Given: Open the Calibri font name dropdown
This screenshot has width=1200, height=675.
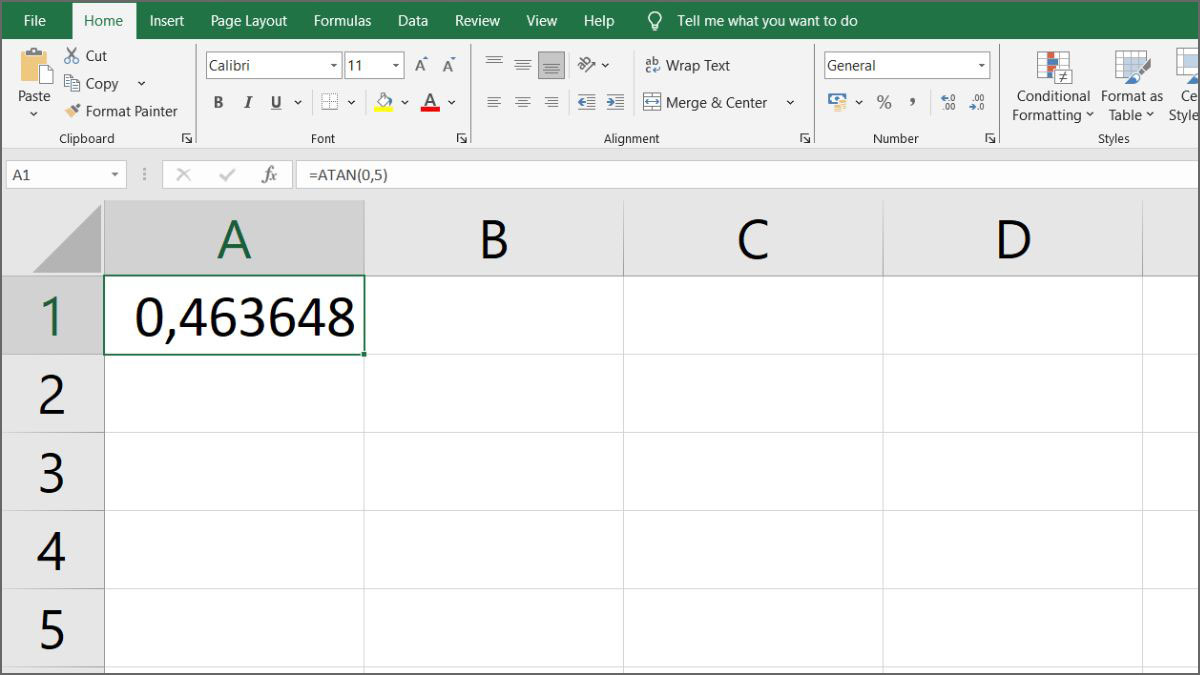Looking at the screenshot, I should (334, 66).
